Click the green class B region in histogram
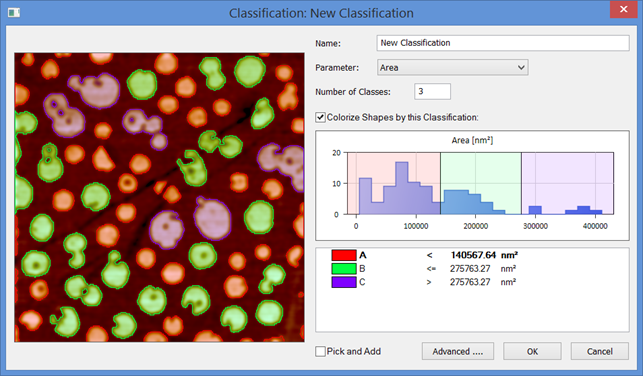This screenshot has width=643, height=376. [481, 183]
